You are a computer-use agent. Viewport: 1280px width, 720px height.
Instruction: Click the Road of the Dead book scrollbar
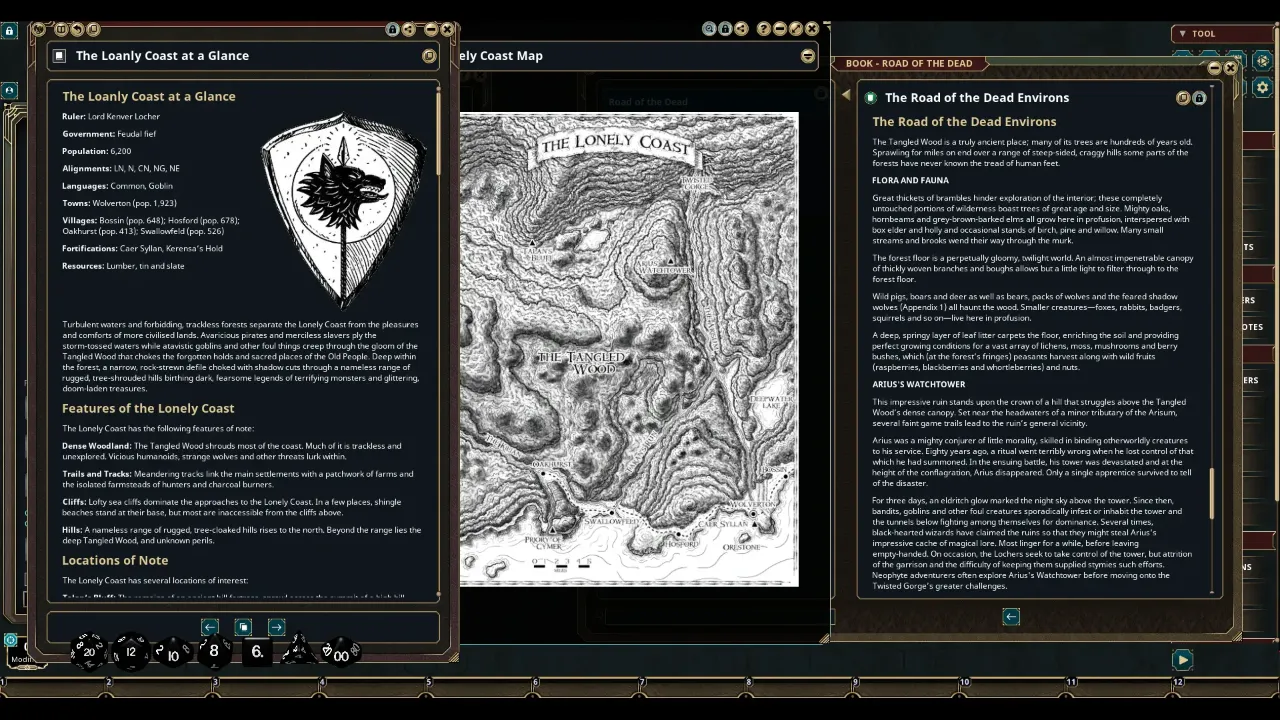(1212, 493)
